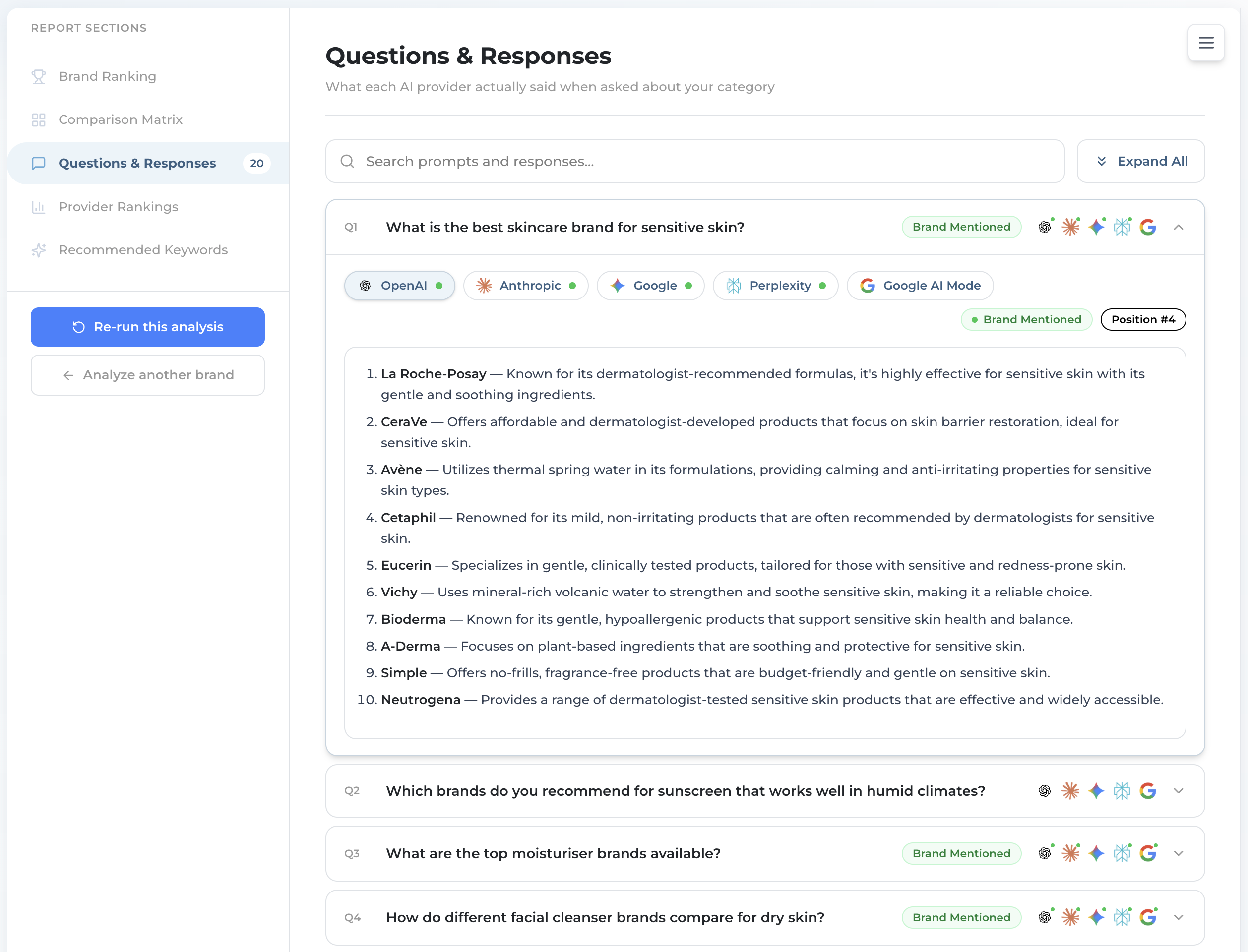Click the Anthropic icon in Q1 header
1248x952 pixels.
[x=1070, y=227]
